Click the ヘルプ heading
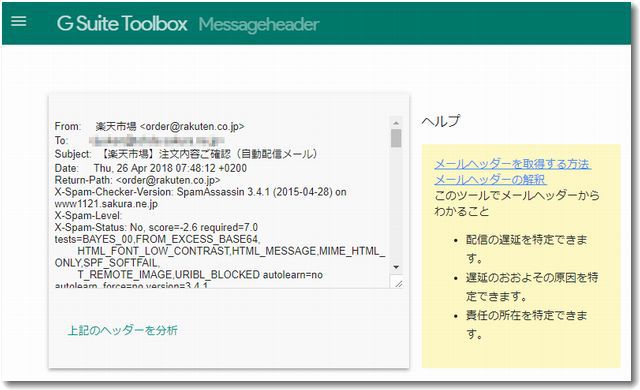 coord(441,121)
